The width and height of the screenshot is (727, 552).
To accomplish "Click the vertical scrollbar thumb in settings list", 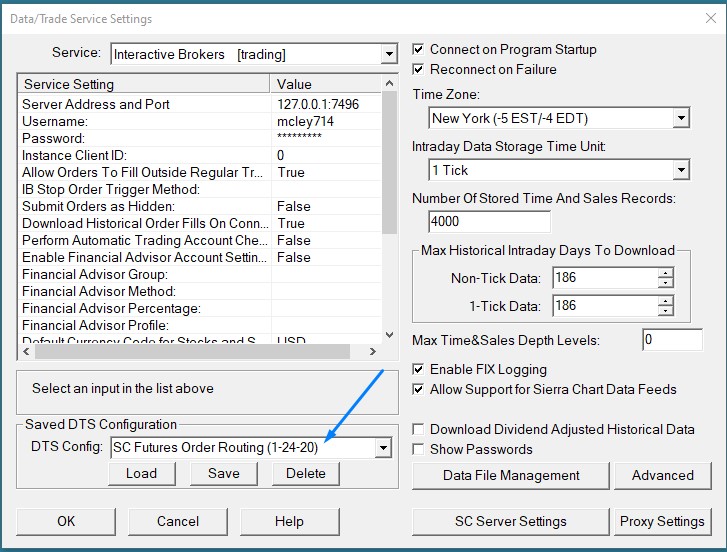I will 389,162.
